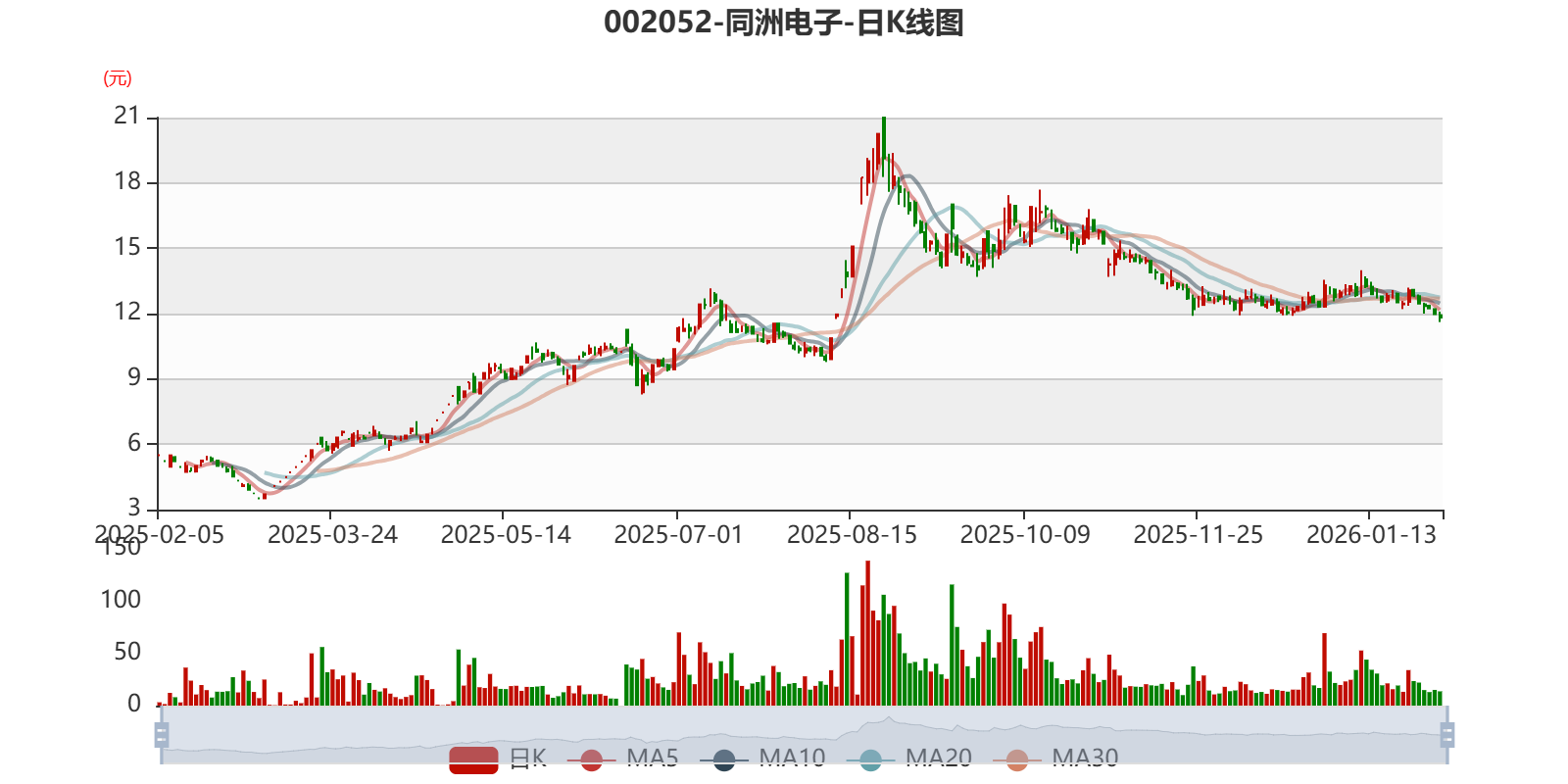1568x784 pixels.
Task: Click the 2025-10-09 date label
Action: (1025, 535)
